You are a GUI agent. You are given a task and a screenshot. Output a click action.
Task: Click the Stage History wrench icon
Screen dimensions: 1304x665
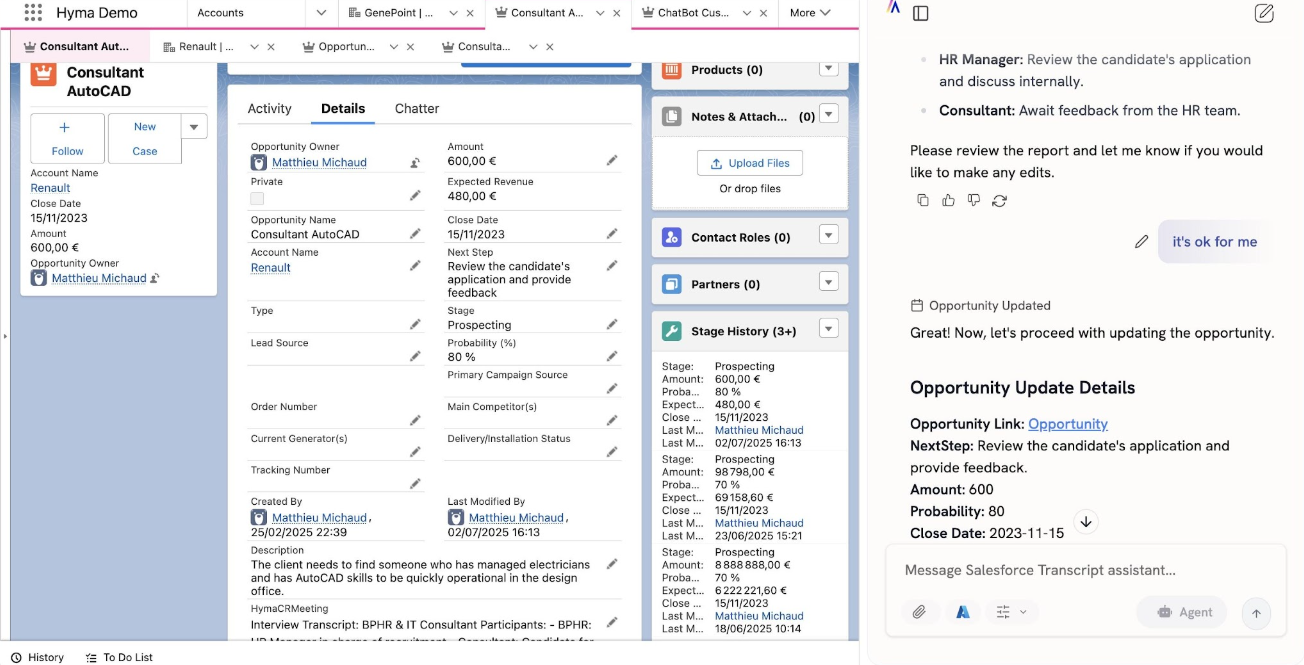pos(672,331)
